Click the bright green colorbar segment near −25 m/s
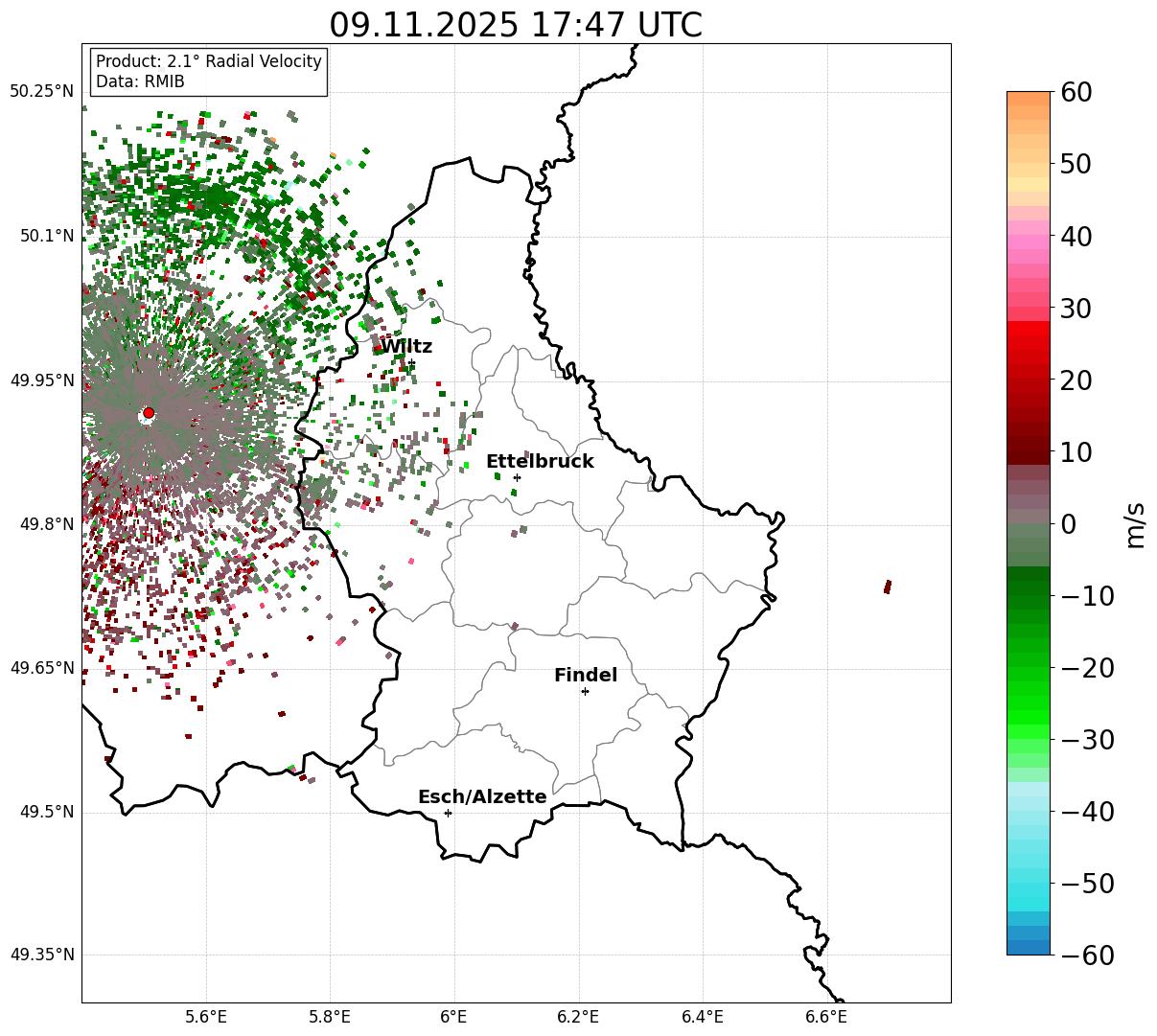The width and height of the screenshot is (1157, 1036). (x=1029, y=702)
